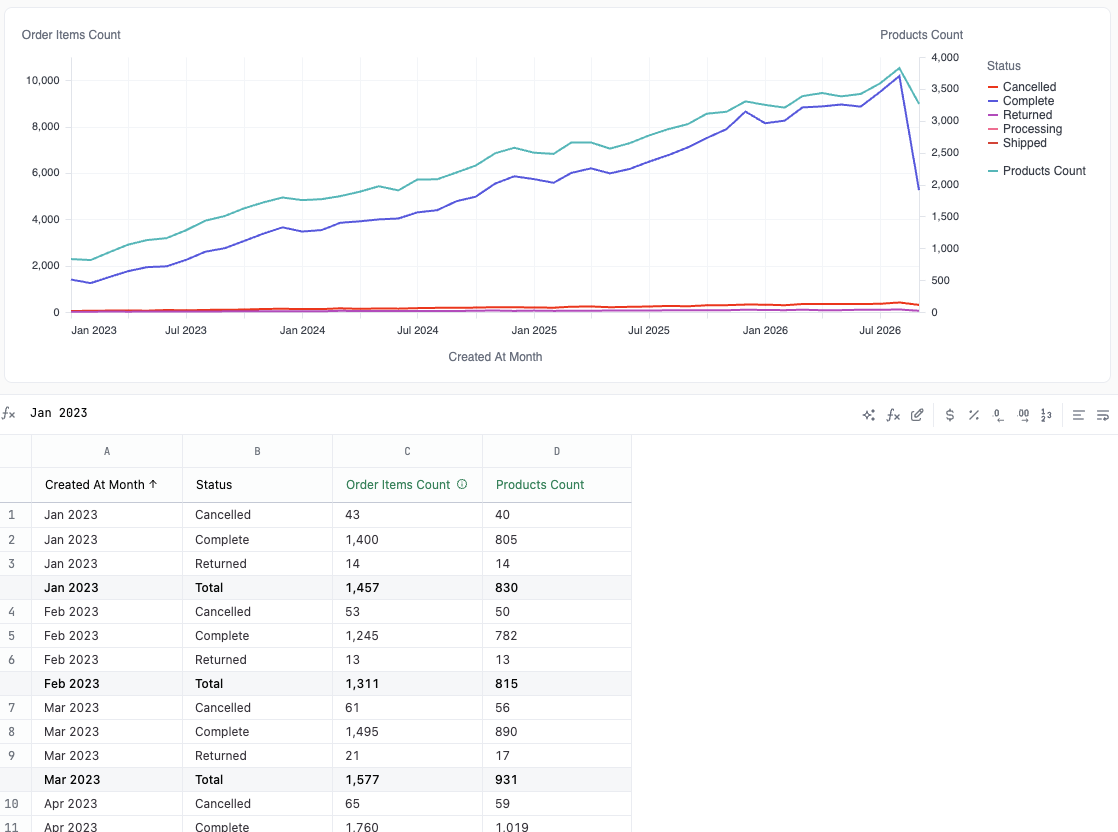Toggle the Shipped series in legend
This screenshot has width=1118, height=832.
(1017, 143)
